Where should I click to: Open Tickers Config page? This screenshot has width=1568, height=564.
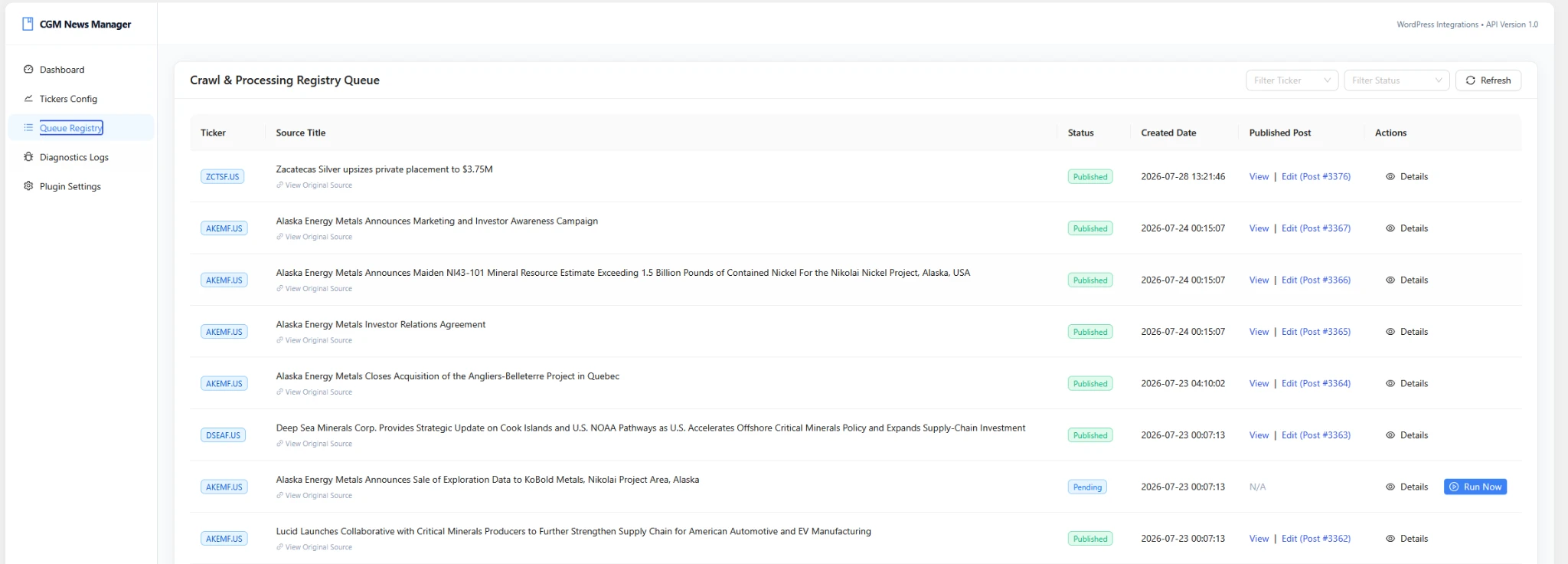pyautogui.click(x=81, y=98)
